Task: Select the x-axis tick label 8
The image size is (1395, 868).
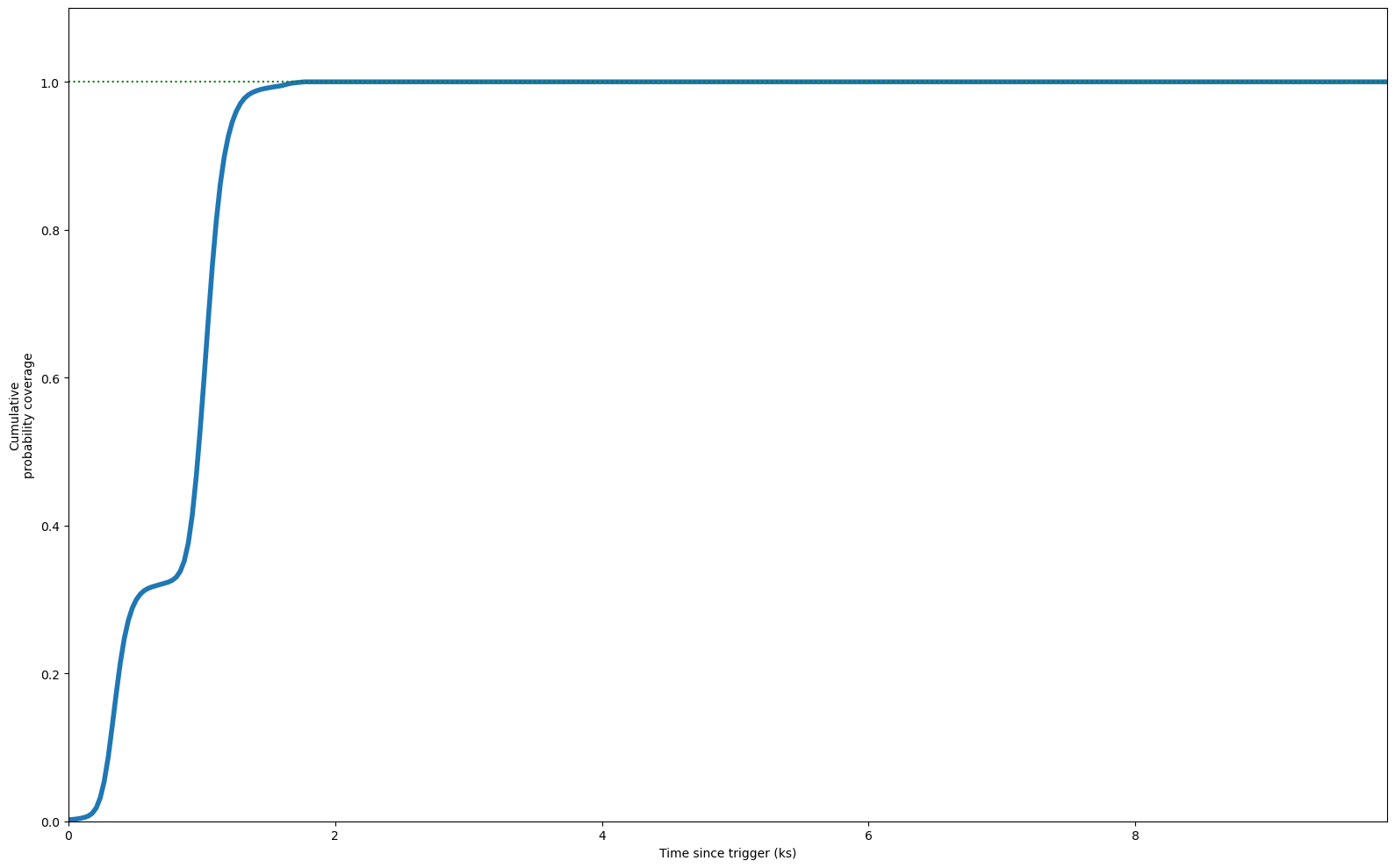Action: (x=1135, y=836)
